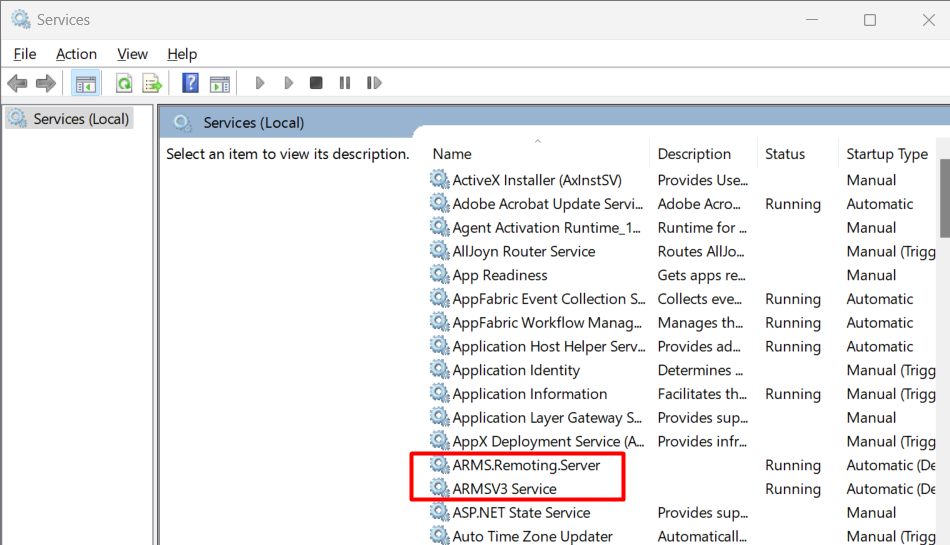Click gear icon of AppX Deployment Service
Viewport: 950px width, 545px height.
point(439,440)
